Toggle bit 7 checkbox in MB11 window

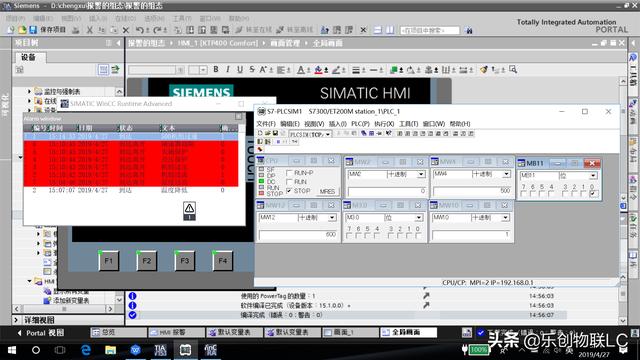pyautogui.click(x=524, y=194)
